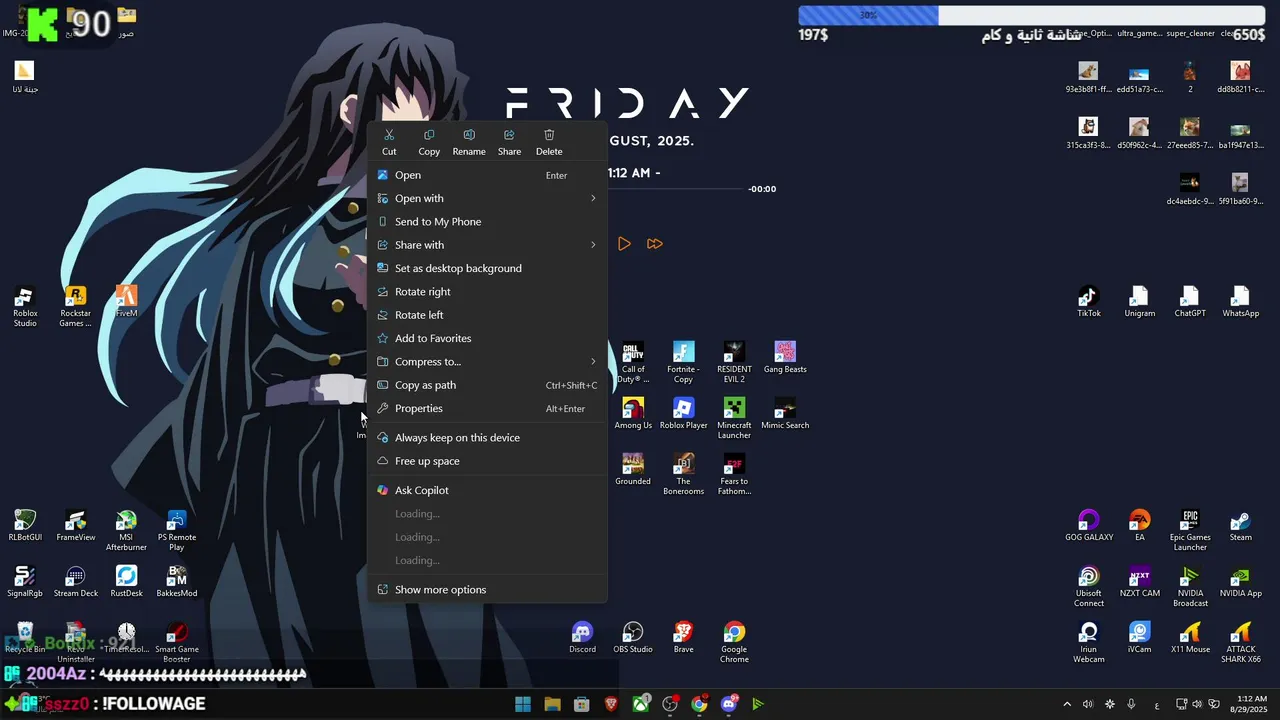Open Gang Beasts desktop icon

[785, 357]
